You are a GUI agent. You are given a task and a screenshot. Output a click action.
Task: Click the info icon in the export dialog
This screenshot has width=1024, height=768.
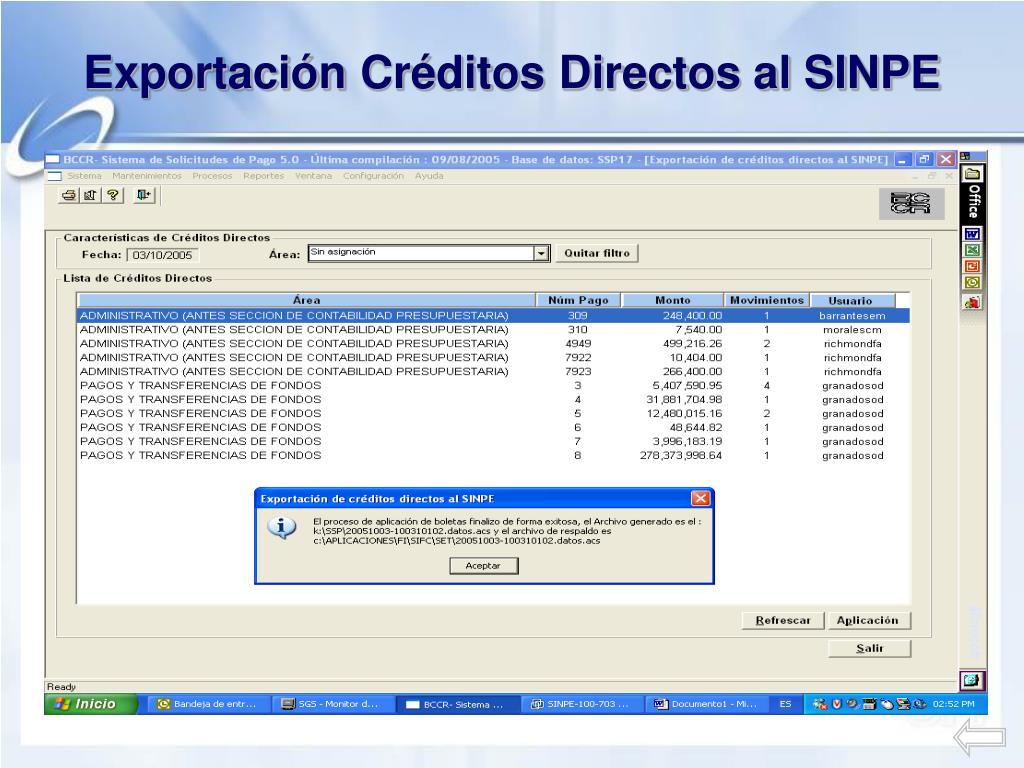coord(281,526)
